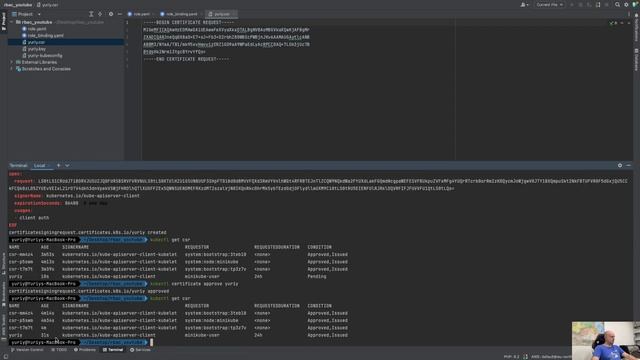640x360 pixels.
Task: Click the inspections checkmark widget in editor
Action: pos(613,23)
